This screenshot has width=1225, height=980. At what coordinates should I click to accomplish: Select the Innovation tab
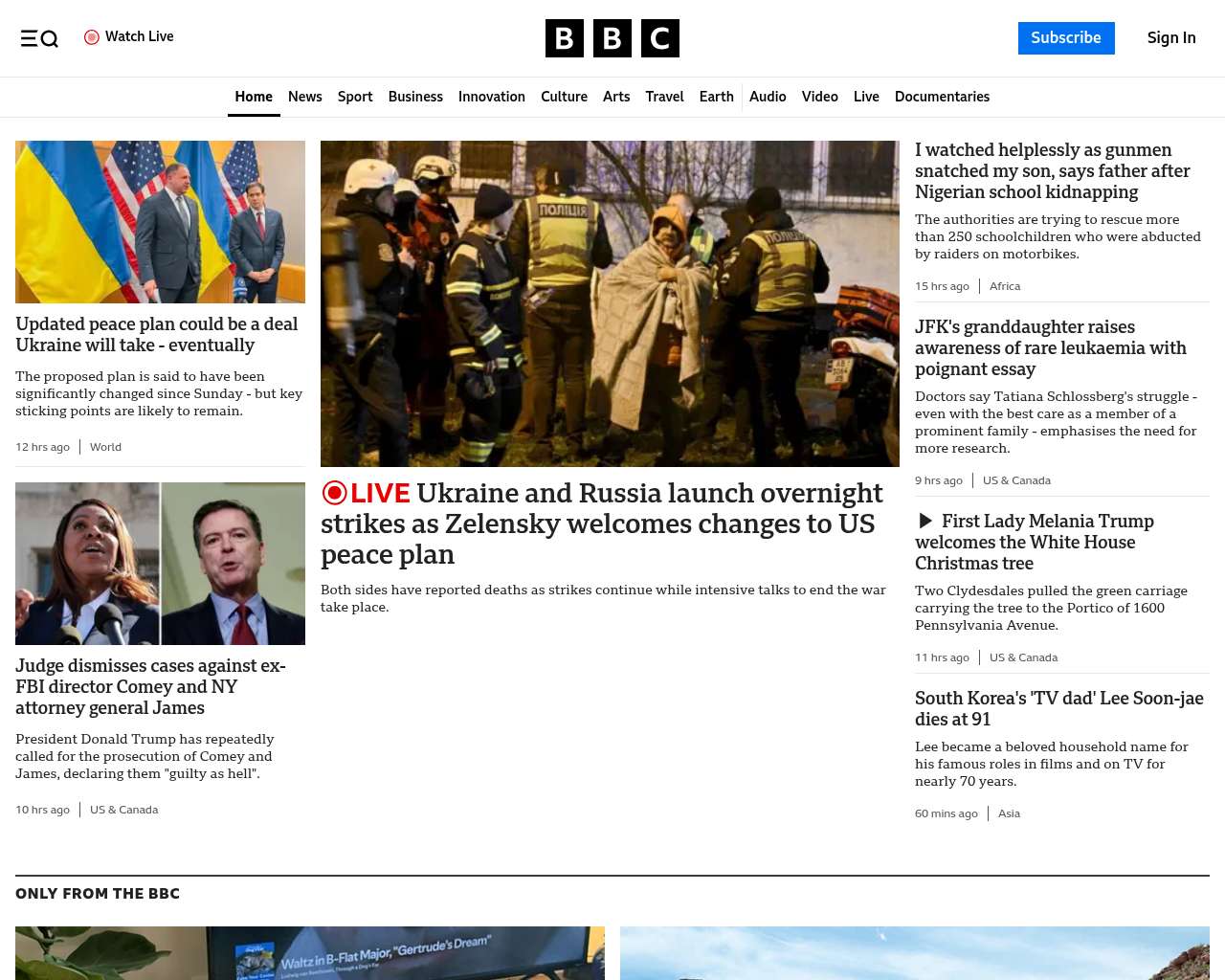point(491,97)
